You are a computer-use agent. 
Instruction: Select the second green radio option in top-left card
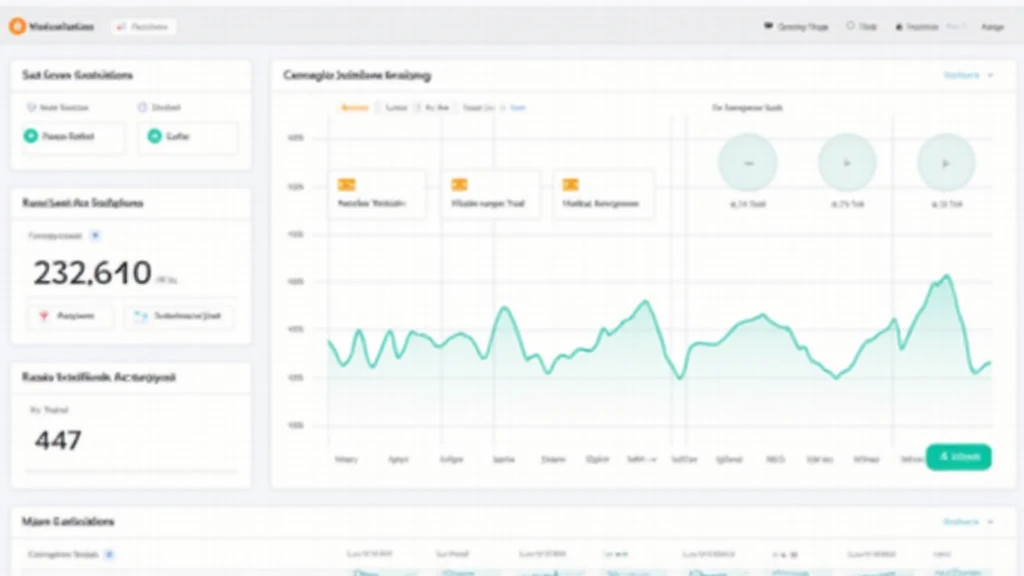(154, 137)
